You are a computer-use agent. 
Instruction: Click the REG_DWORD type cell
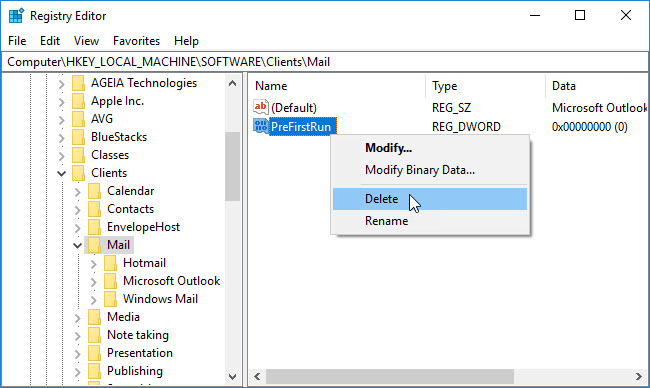466,126
